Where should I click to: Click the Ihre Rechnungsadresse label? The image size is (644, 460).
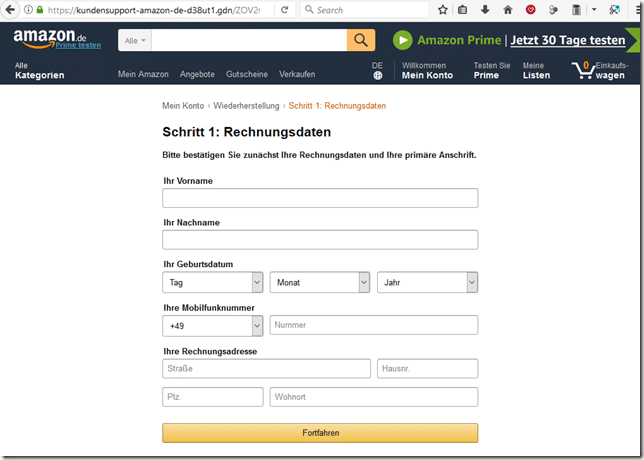point(210,352)
